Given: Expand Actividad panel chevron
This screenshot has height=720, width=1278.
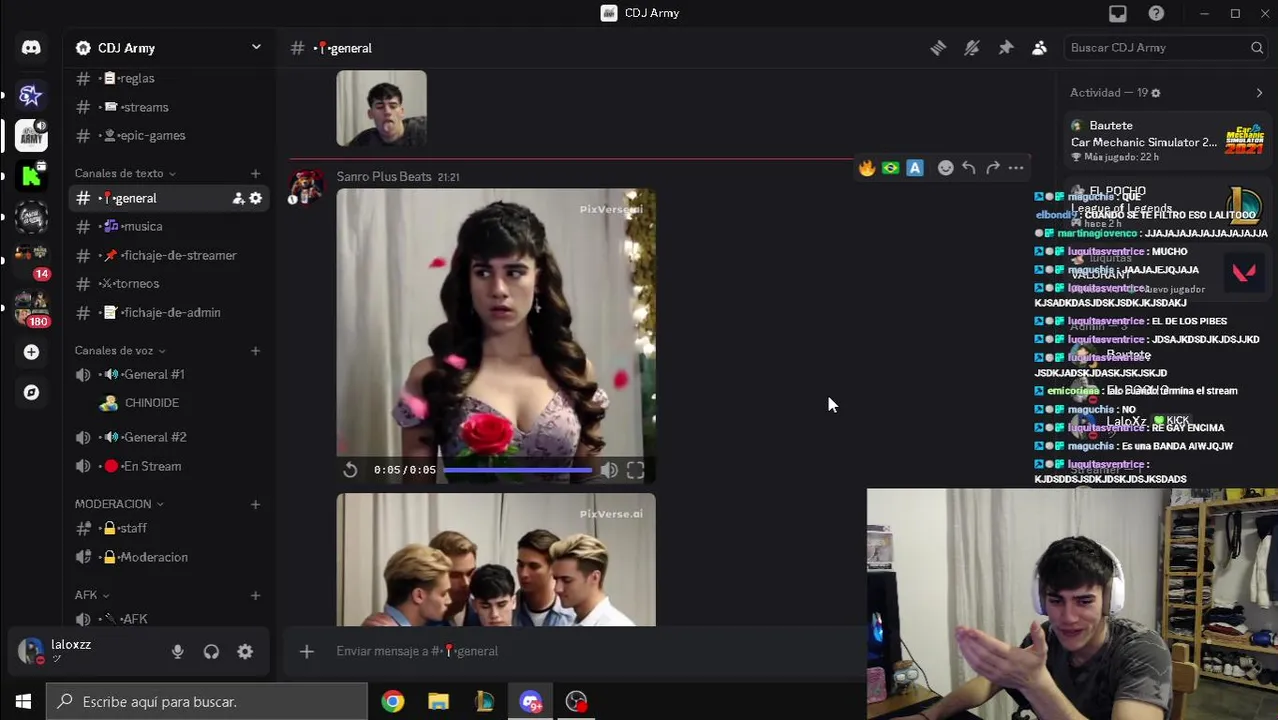Looking at the screenshot, I should (x=1259, y=93).
